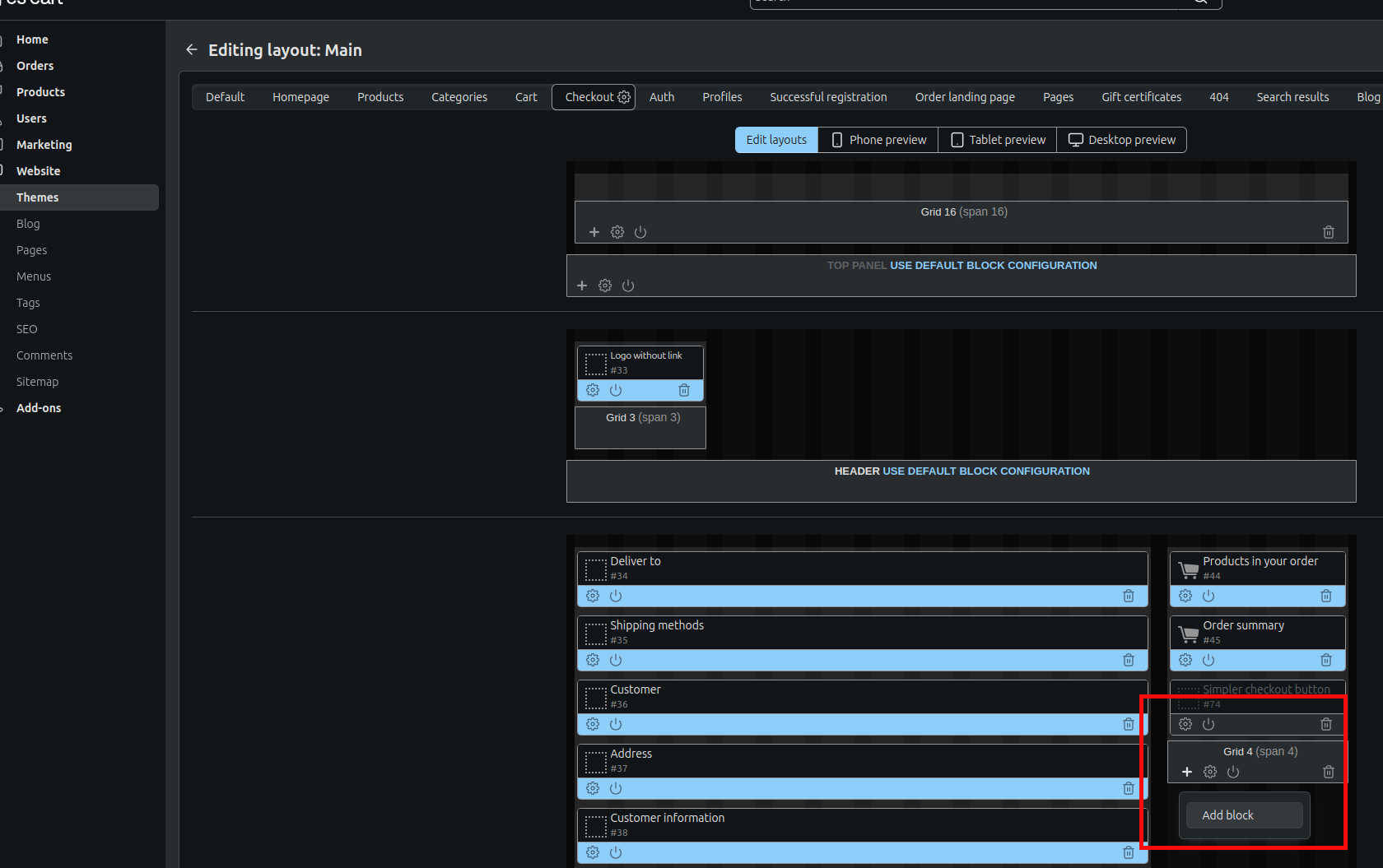This screenshot has width=1383, height=868.
Task: Click plus icon in Grid 4
Action: pos(1187,772)
